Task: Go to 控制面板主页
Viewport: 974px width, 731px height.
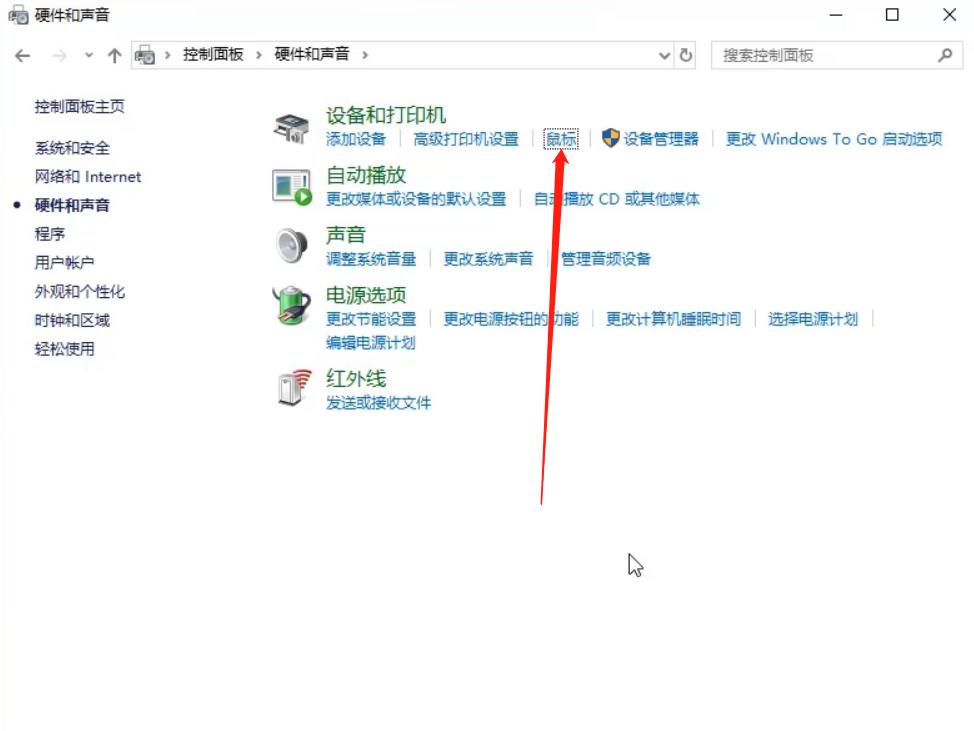Action: 80,107
